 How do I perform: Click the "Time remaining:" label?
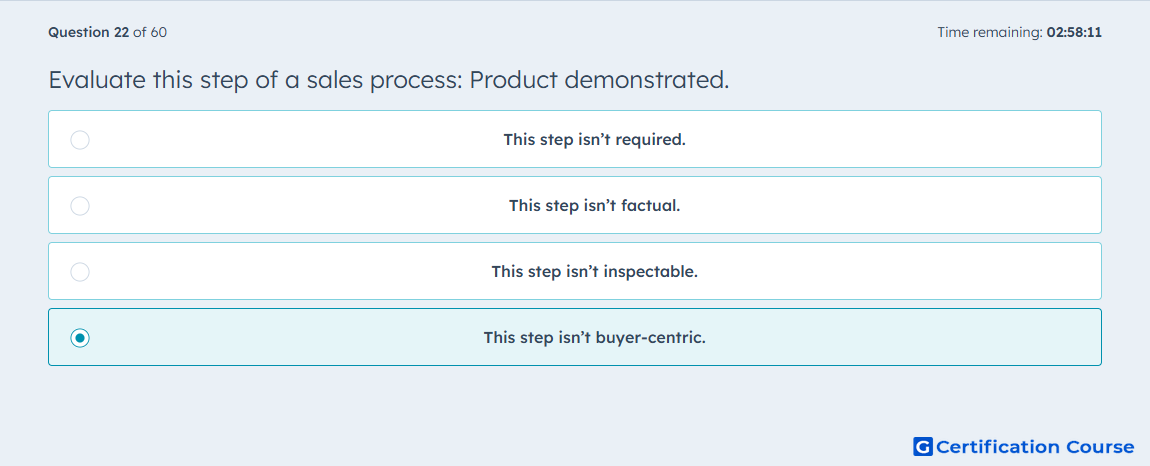[x=990, y=32]
